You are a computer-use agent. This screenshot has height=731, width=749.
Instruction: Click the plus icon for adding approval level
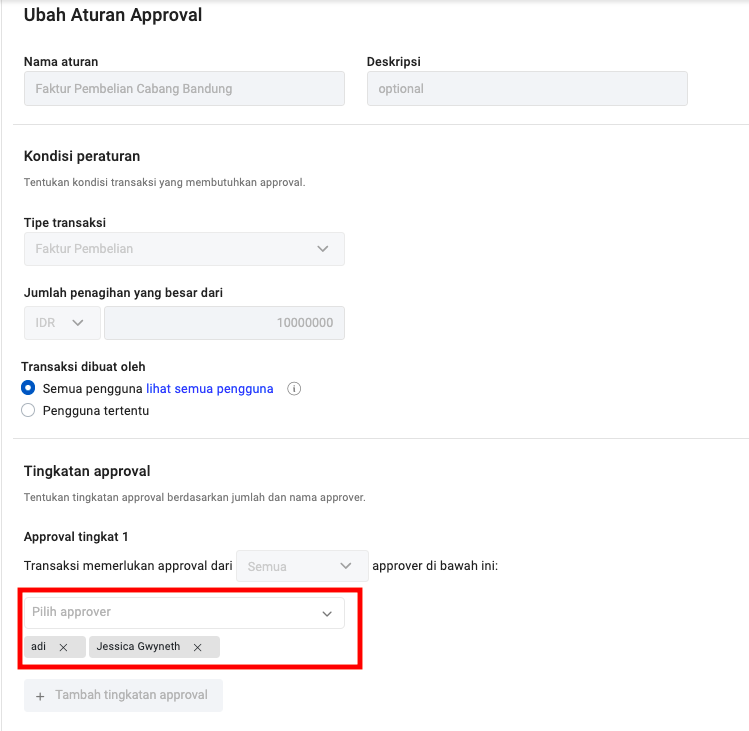pyautogui.click(x=40, y=695)
